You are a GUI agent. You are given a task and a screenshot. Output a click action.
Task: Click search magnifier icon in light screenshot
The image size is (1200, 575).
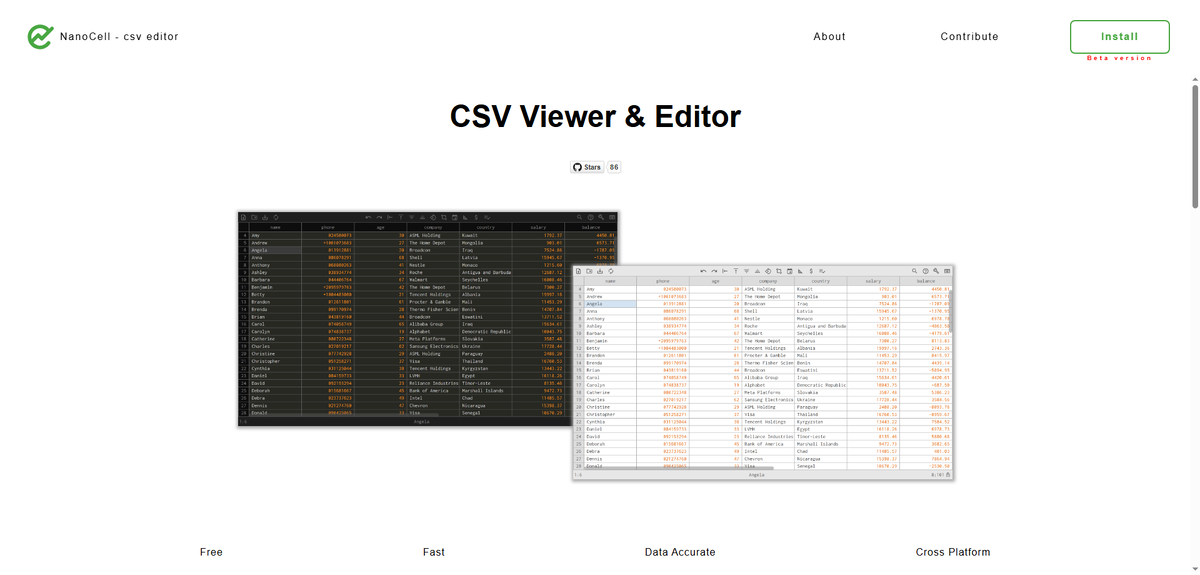[x=914, y=271]
